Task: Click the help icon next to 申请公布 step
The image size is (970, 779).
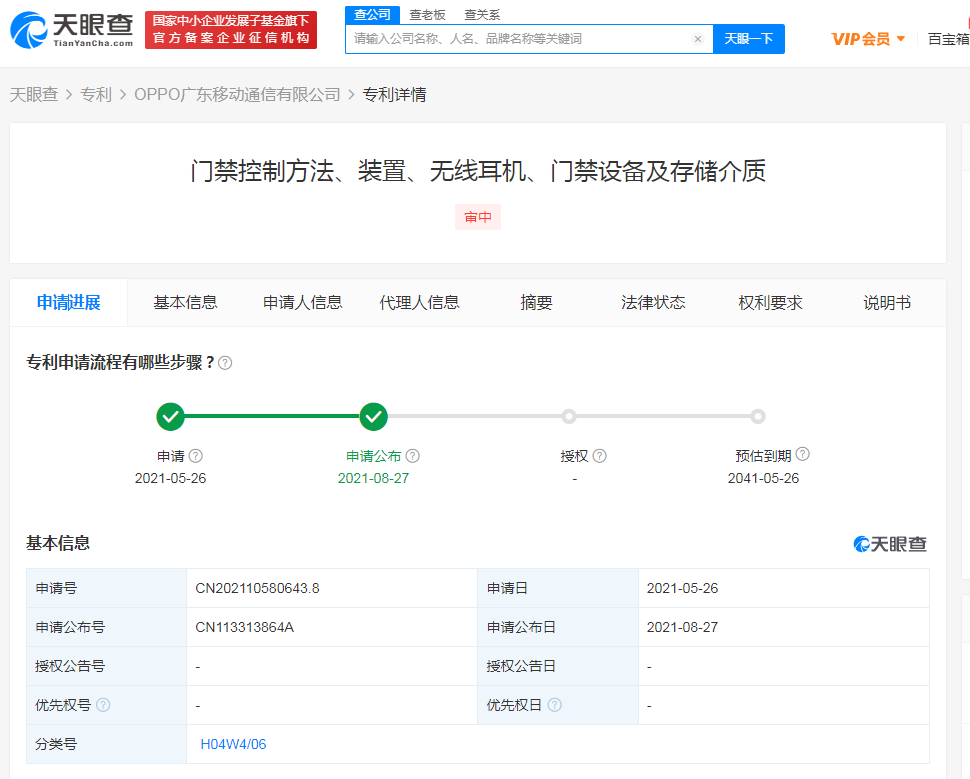Action: tap(413, 456)
